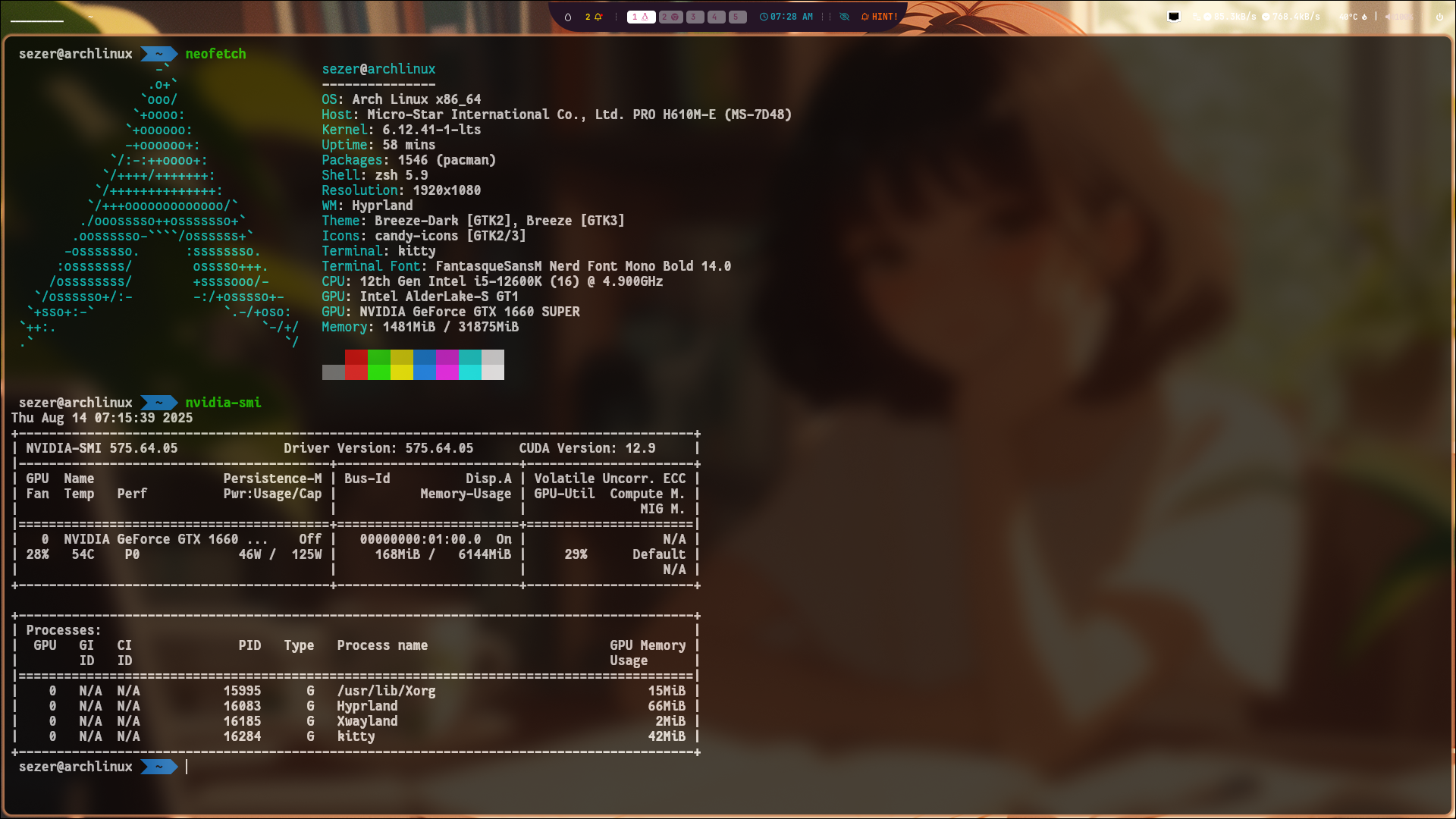
Task: Toggle the crossed-out eye icon
Action: point(844,17)
